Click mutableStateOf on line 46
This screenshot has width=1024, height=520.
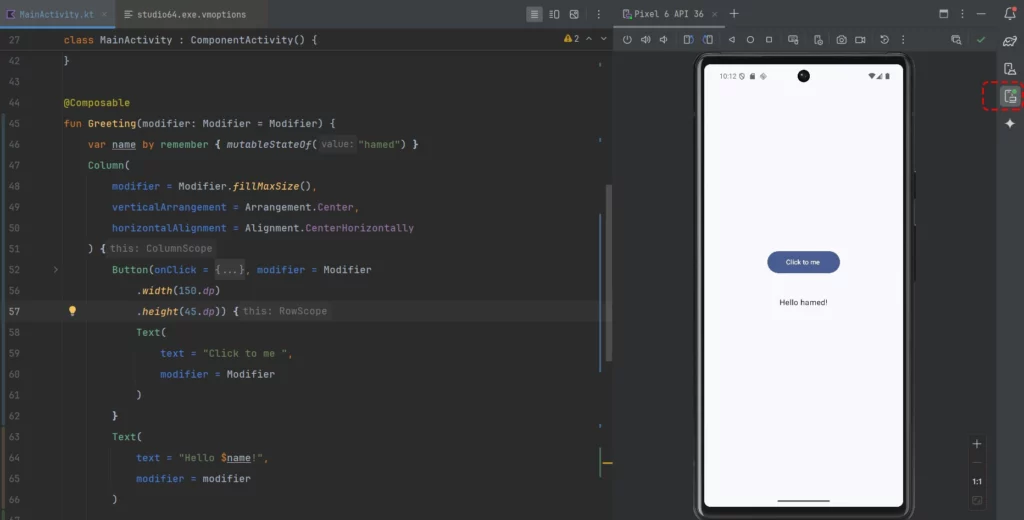coord(269,144)
